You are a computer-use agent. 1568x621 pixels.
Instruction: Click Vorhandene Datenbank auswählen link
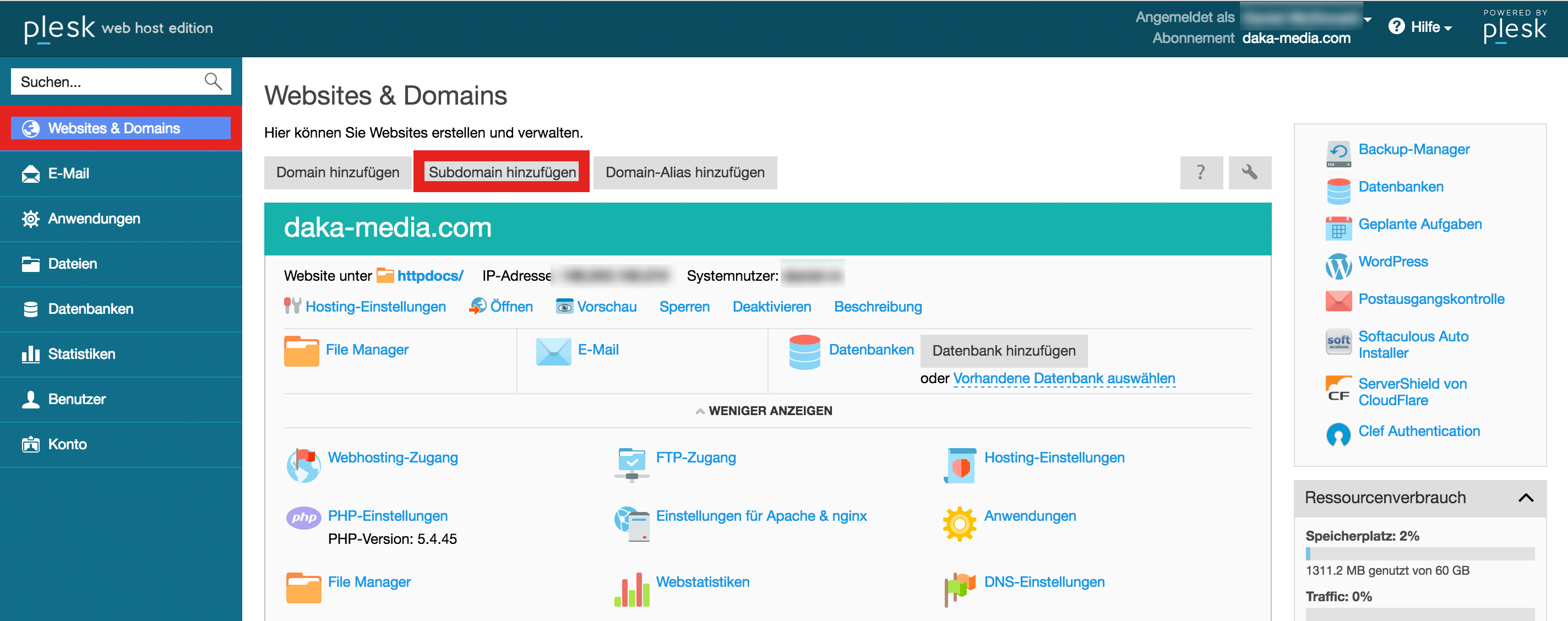[x=1063, y=378]
